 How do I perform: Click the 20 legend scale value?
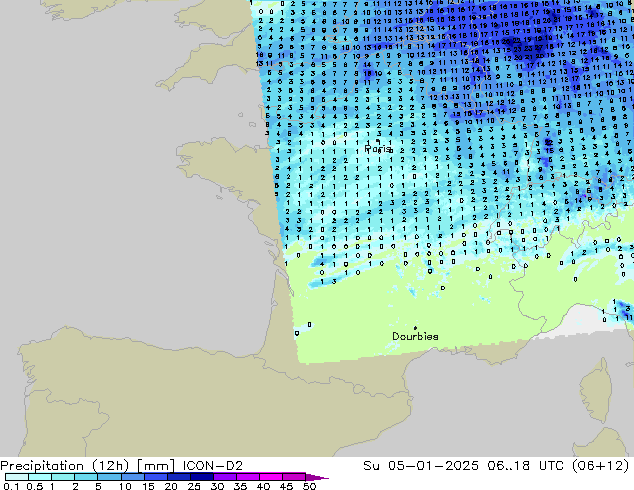pos(171,486)
